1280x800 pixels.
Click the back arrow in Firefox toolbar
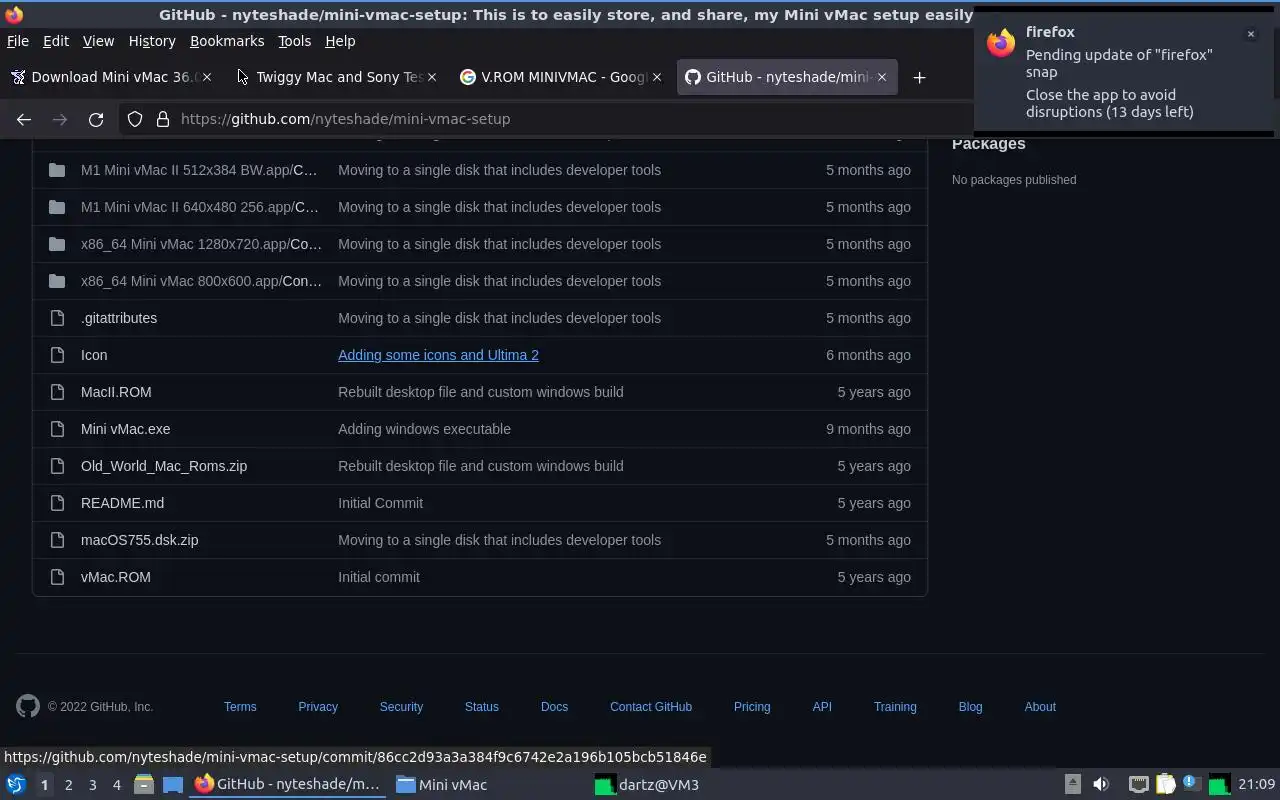pos(24,119)
